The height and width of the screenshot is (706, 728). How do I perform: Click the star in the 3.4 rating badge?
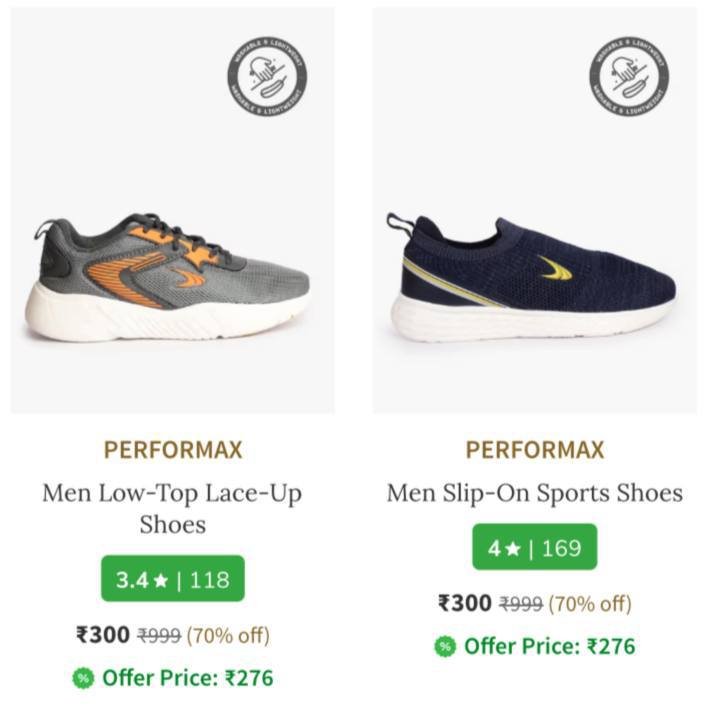pos(160,580)
